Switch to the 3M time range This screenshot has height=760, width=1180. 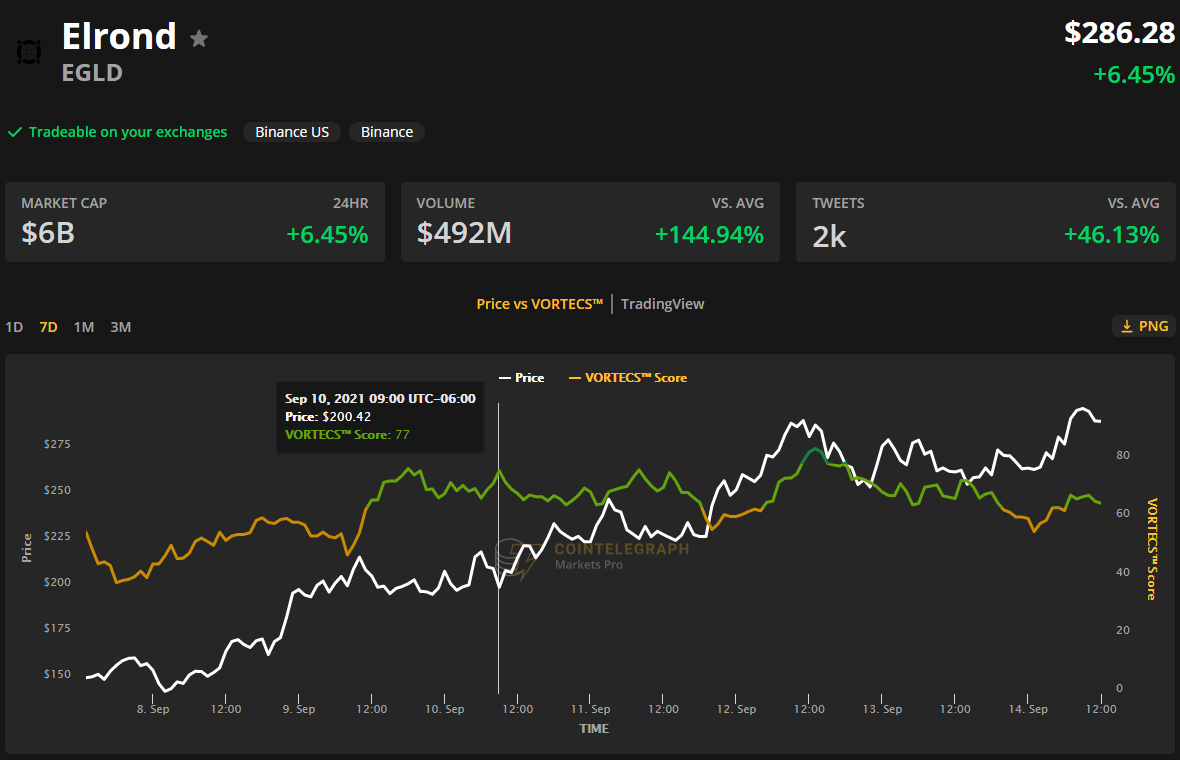[x=121, y=327]
